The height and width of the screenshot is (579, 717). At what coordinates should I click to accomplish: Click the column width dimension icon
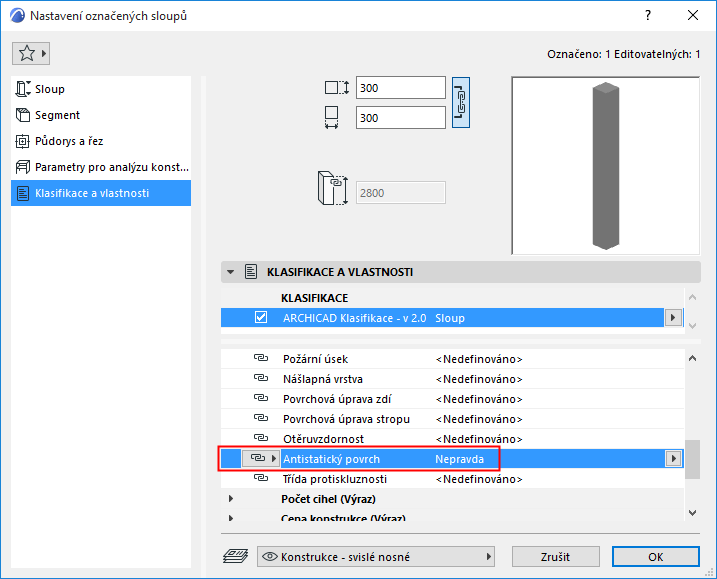pyautogui.click(x=332, y=118)
